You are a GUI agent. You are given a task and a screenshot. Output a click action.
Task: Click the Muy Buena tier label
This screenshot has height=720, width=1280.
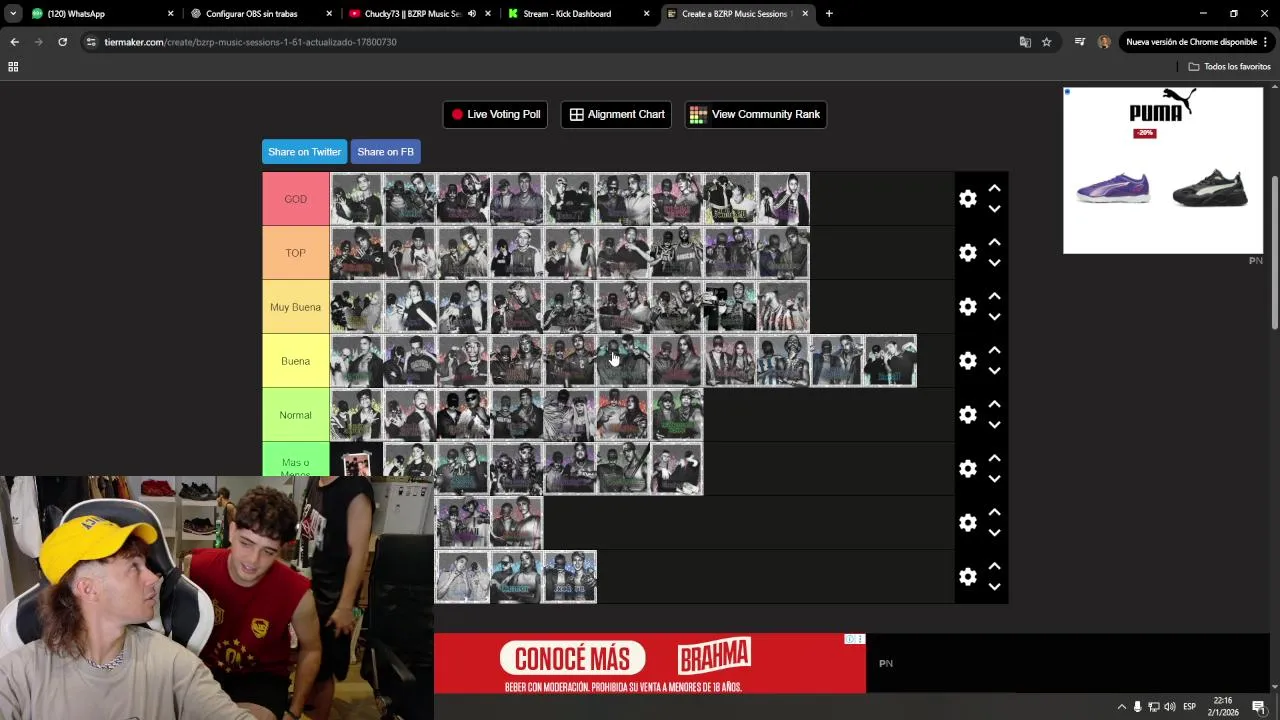(x=296, y=307)
